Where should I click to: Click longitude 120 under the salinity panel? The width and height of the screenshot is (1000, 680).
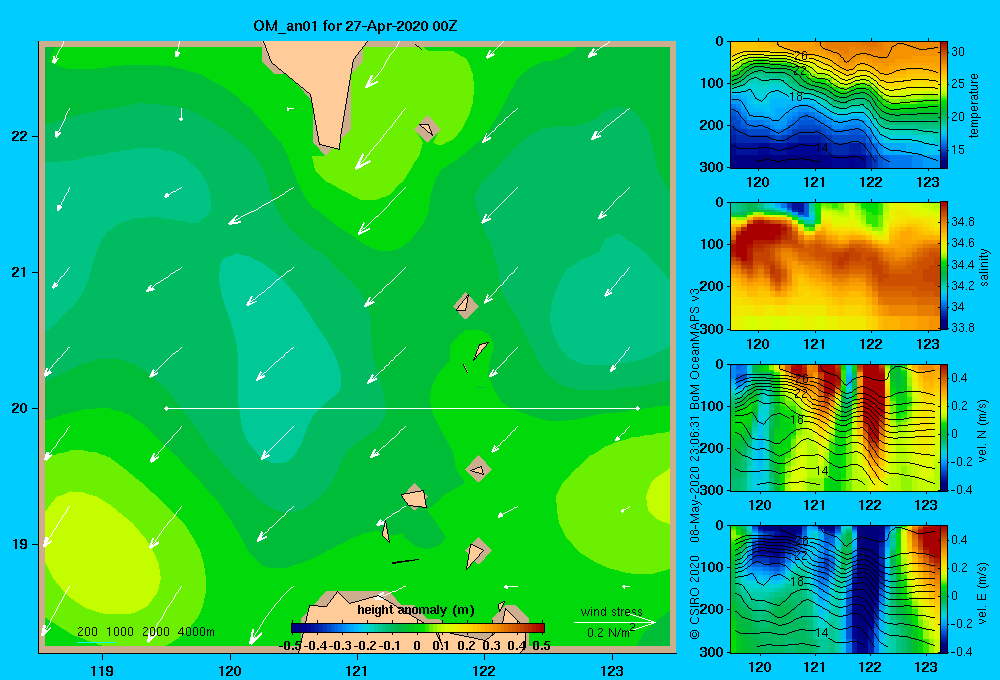[x=758, y=344]
